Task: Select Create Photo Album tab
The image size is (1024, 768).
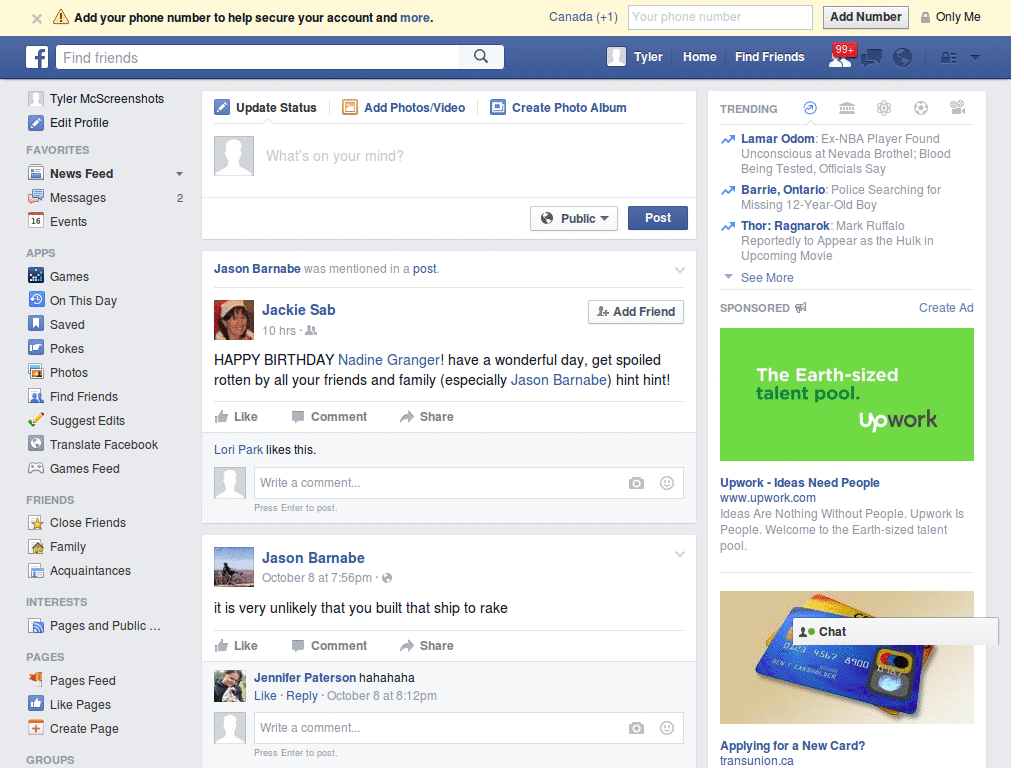Action: (x=558, y=108)
